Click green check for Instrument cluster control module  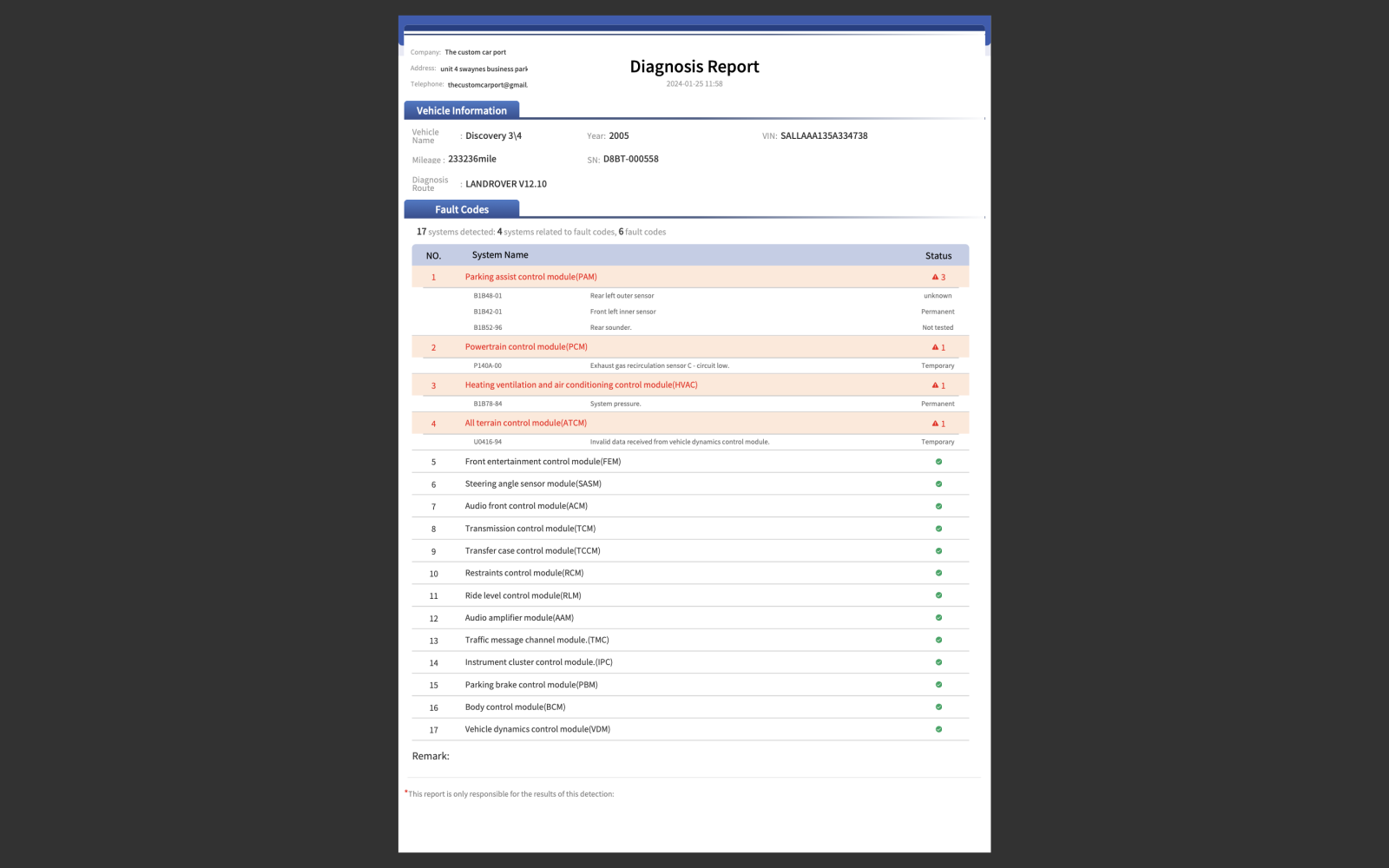tap(938, 662)
